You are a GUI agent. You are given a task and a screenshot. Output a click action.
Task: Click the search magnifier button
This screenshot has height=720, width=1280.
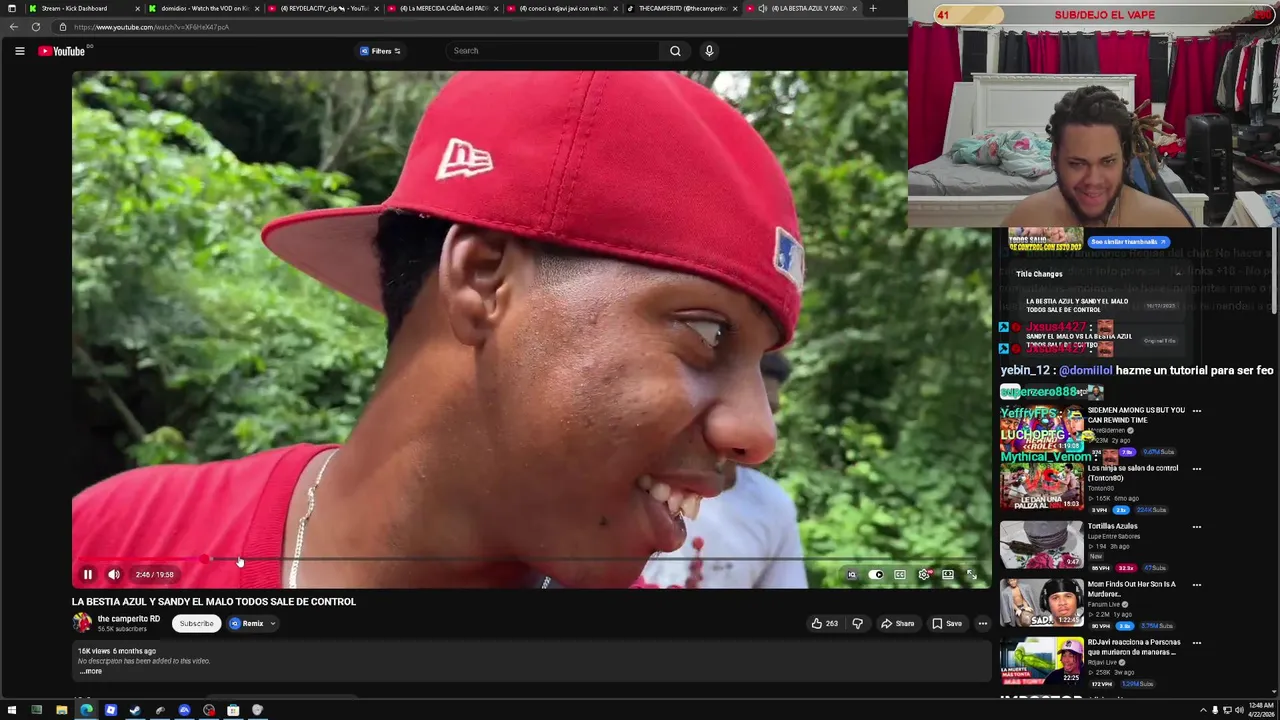(675, 51)
